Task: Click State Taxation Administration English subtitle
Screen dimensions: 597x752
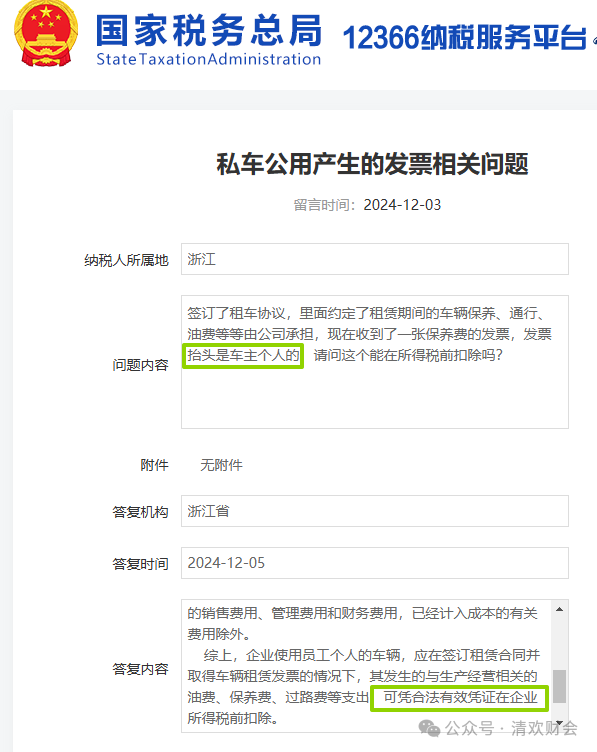Action: point(209,59)
